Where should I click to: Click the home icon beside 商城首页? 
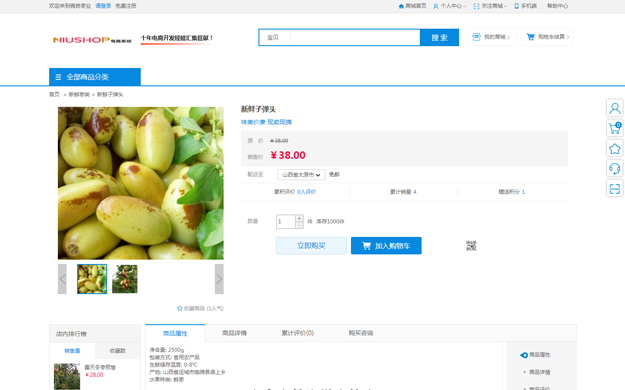pos(401,6)
